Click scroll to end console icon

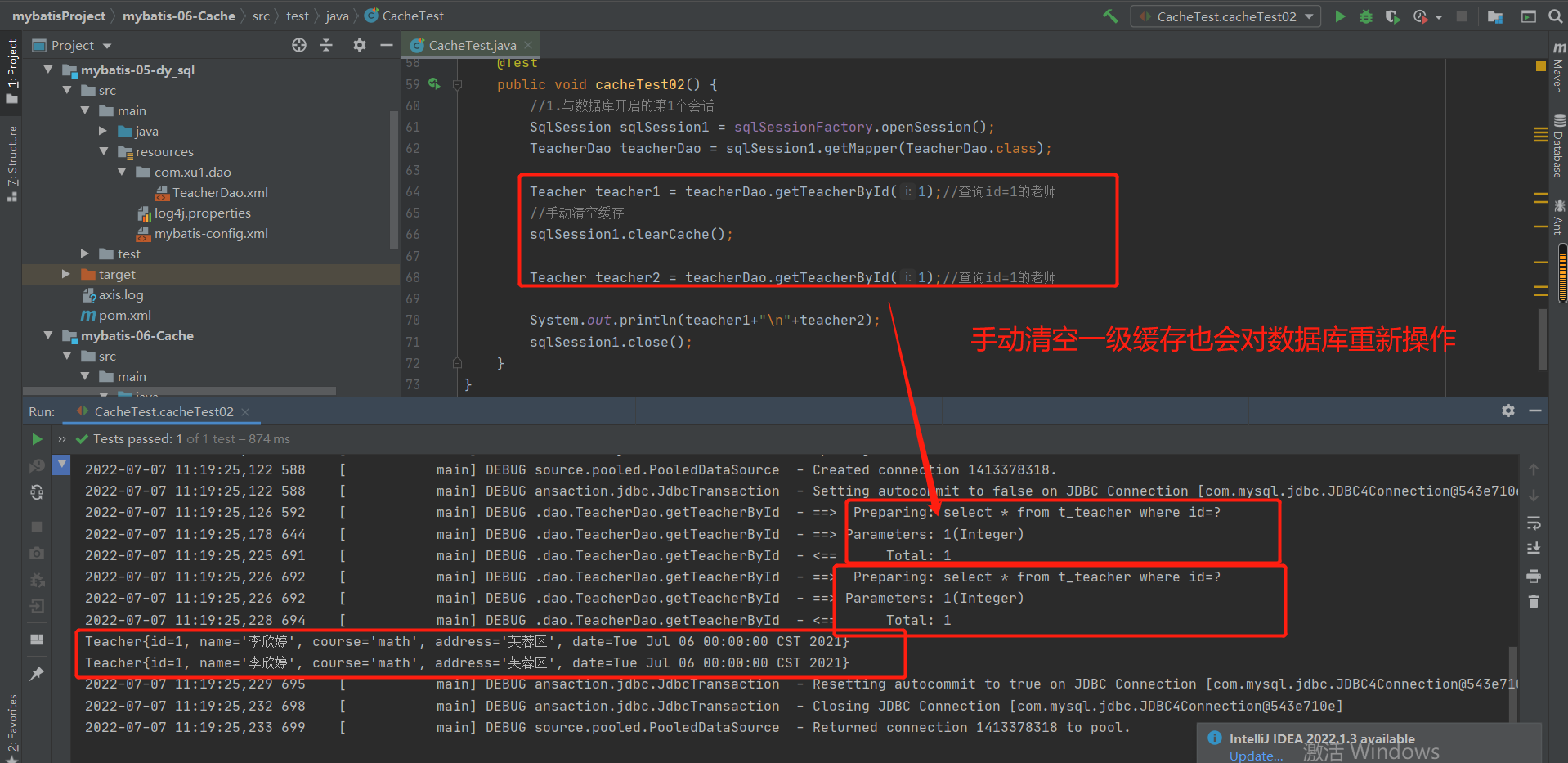click(1534, 549)
